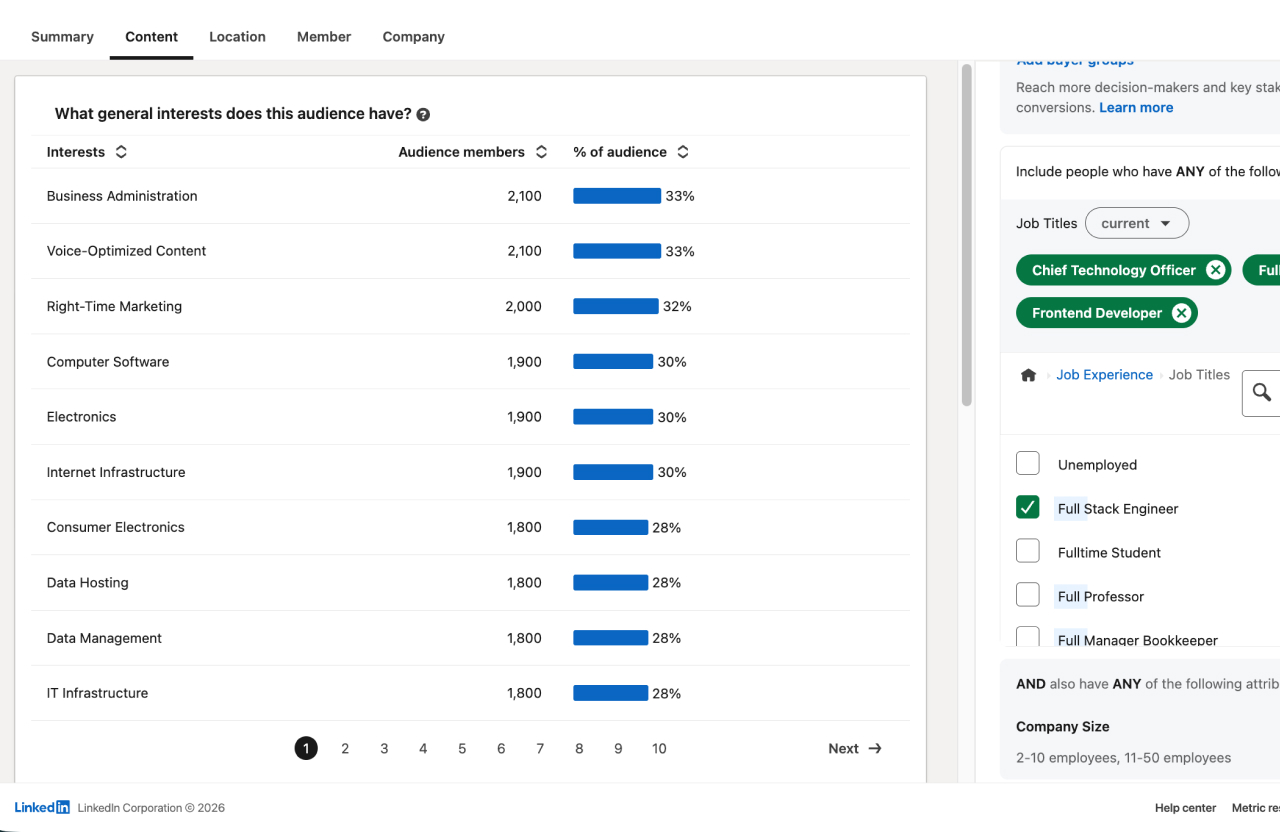Viewport: 1280px width, 832px height.
Task: Sort by % of audience column arrows
Action: [x=683, y=152]
